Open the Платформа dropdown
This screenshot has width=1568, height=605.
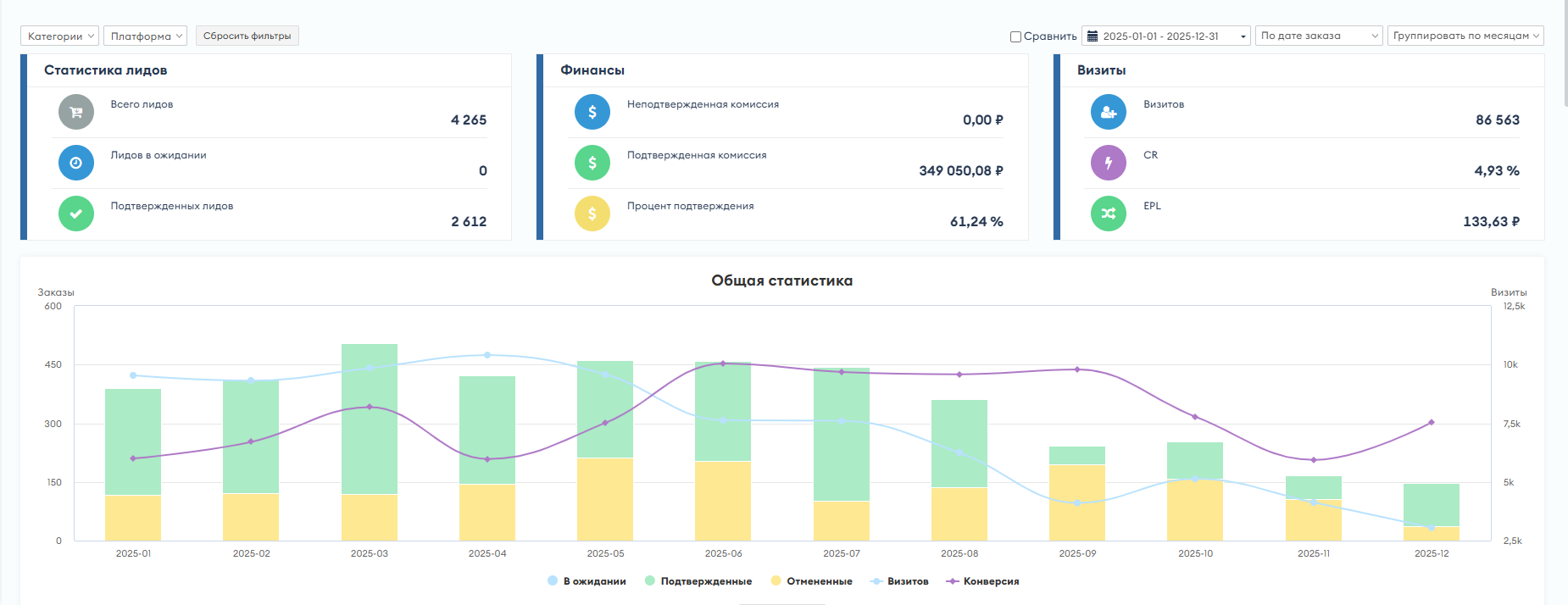(145, 36)
